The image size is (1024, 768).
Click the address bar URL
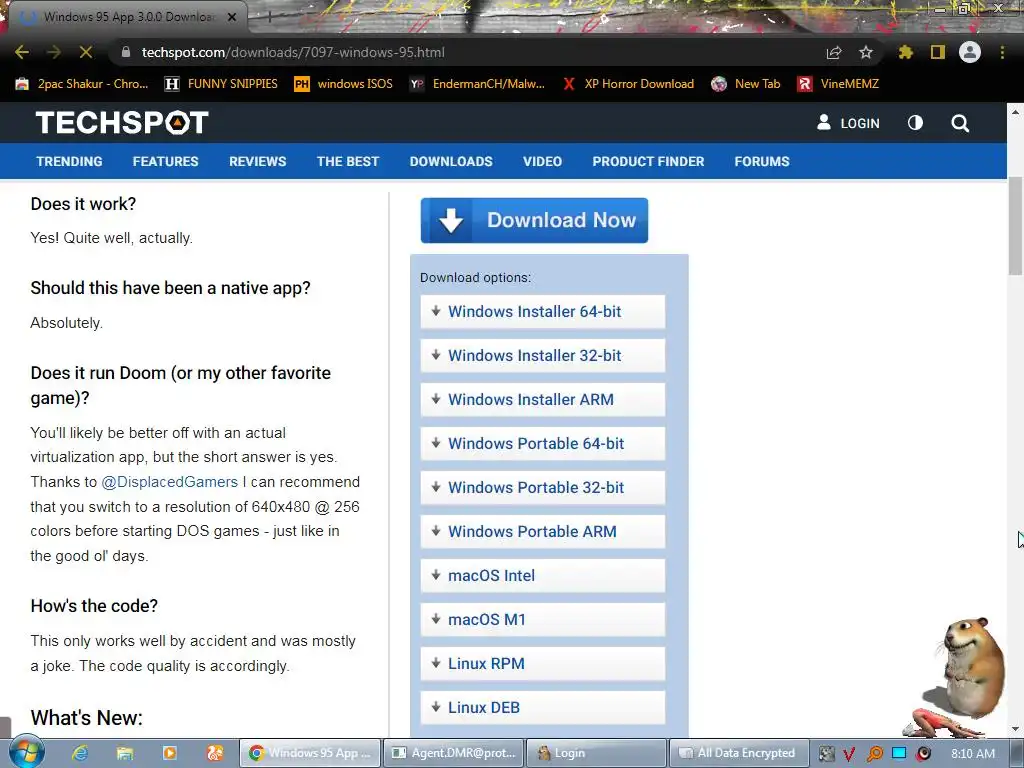pyautogui.click(x=293, y=52)
